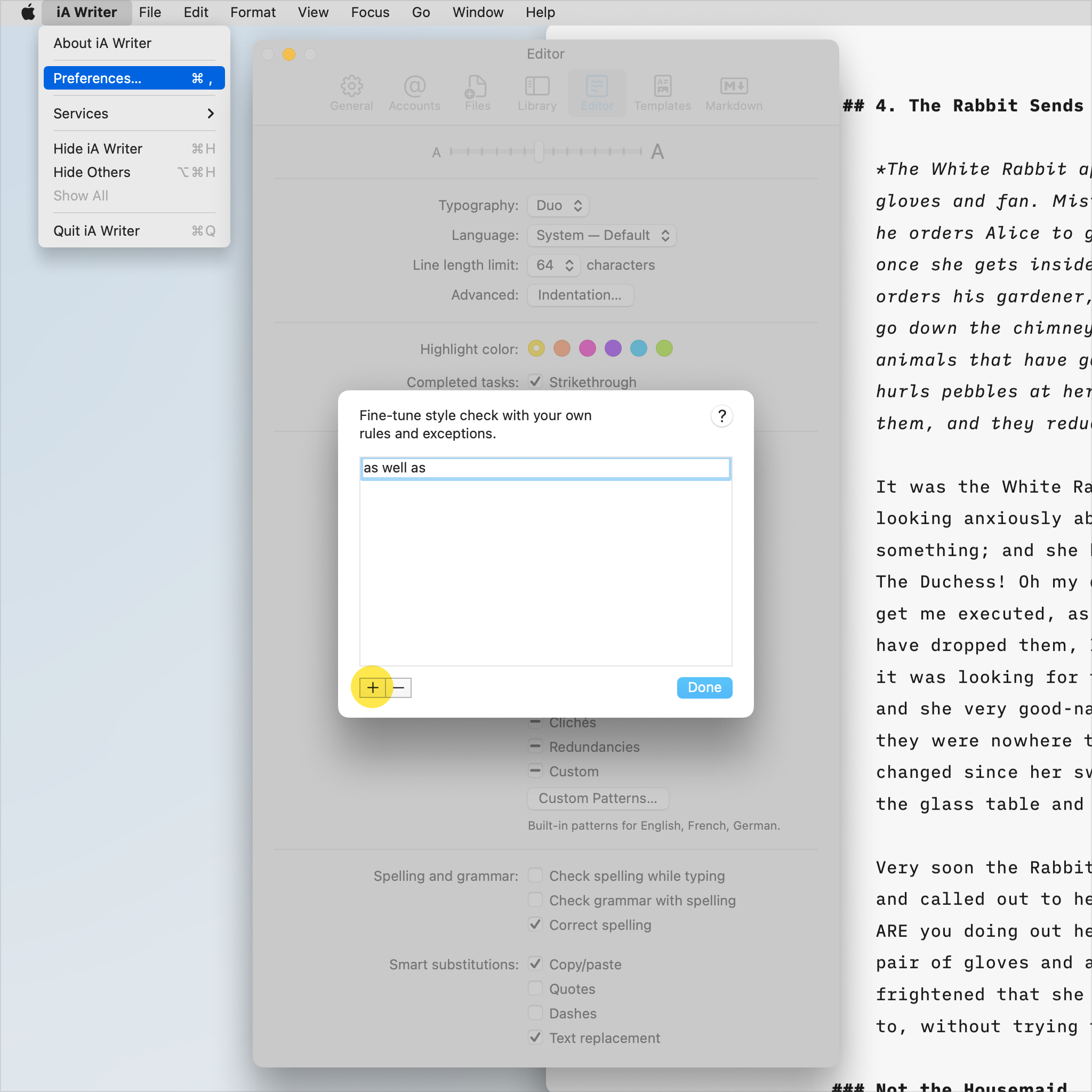1092x1092 pixels.
Task: Open the Format menu
Action: (253, 12)
